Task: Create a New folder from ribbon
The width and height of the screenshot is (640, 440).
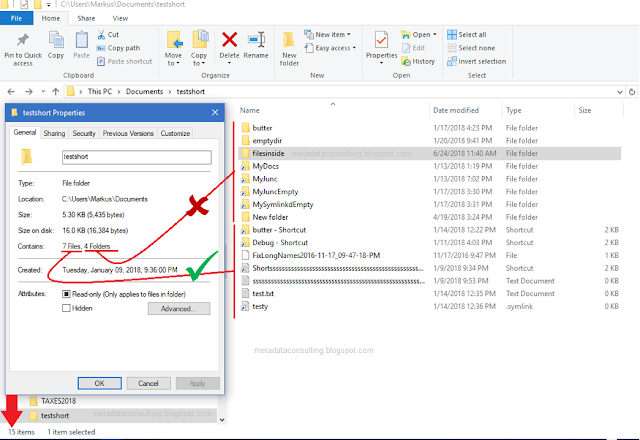Action: pos(289,48)
